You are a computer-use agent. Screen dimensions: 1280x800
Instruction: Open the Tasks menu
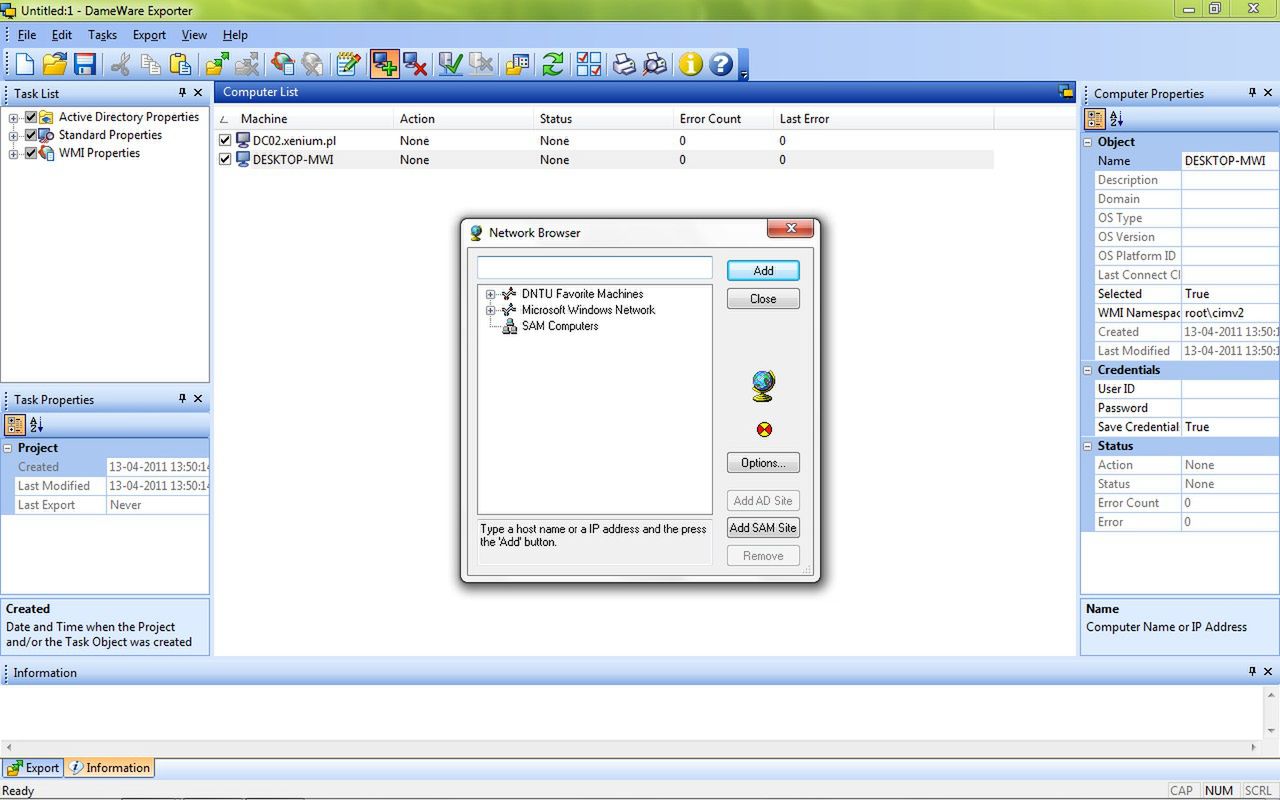tap(102, 35)
